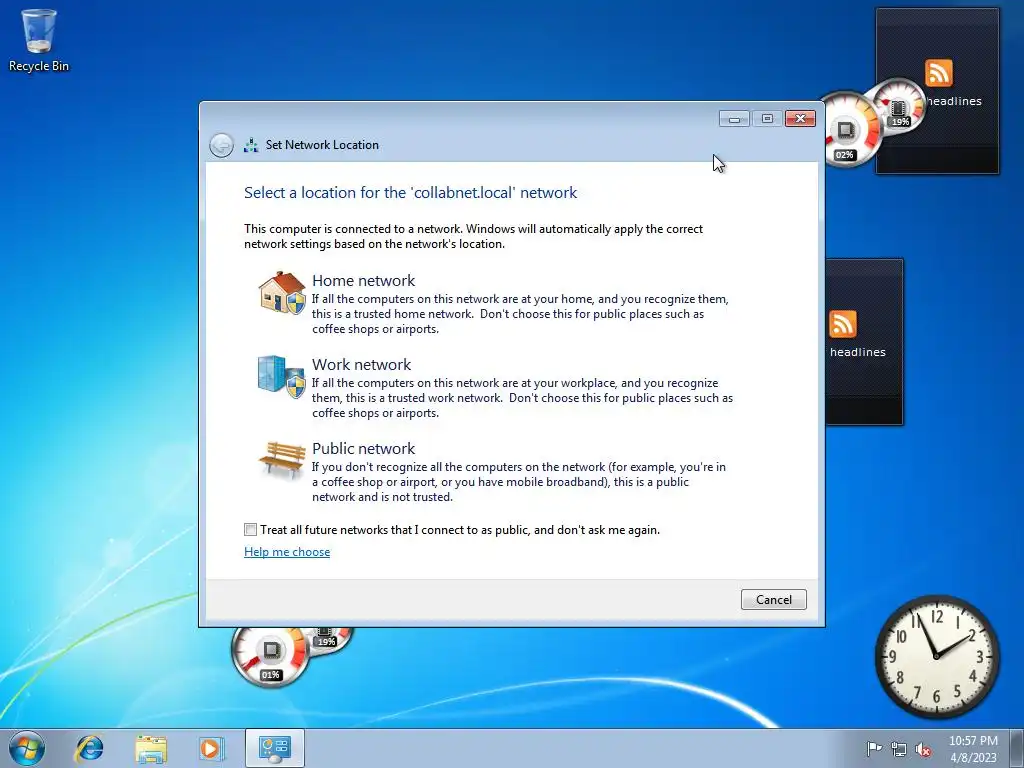The image size is (1024, 768).
Task: Choose the Home network house icon
Action: [282, 293]
